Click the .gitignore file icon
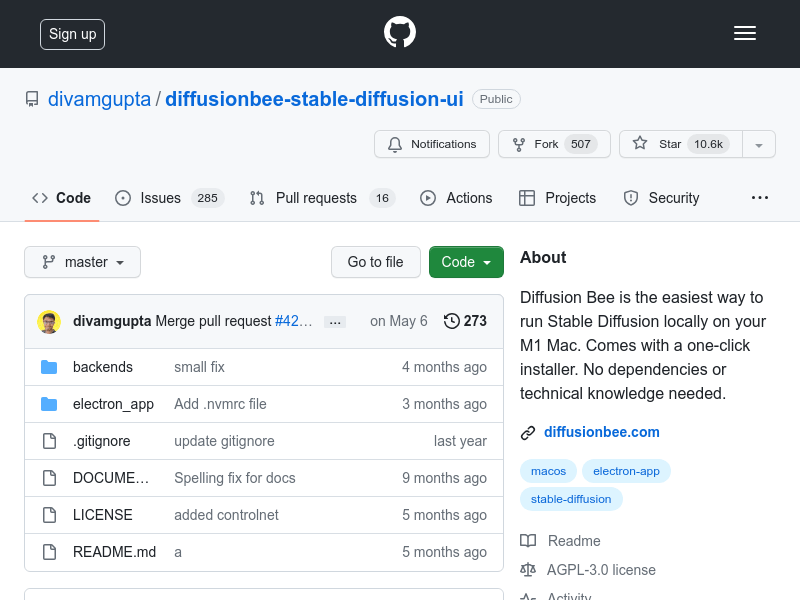The width and height of the screenshot is (800, 600). tap(49, 441)
